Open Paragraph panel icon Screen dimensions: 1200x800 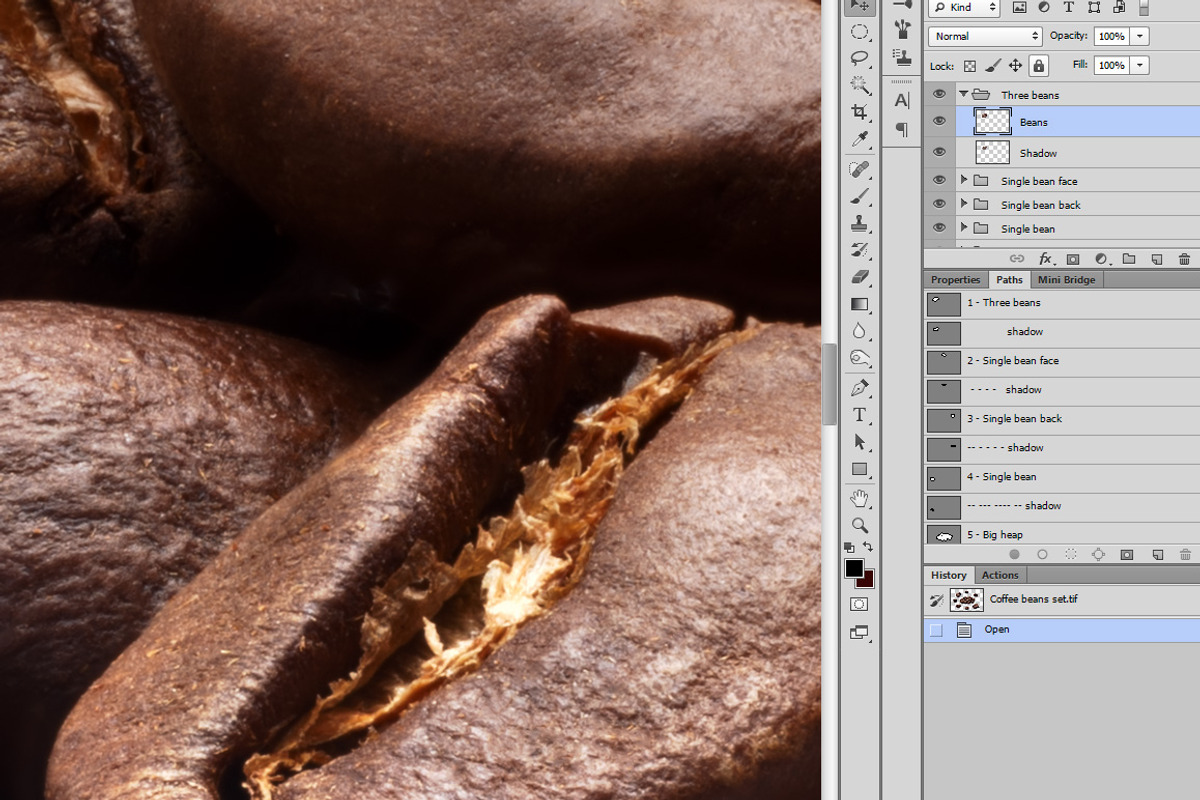[902, 130]
